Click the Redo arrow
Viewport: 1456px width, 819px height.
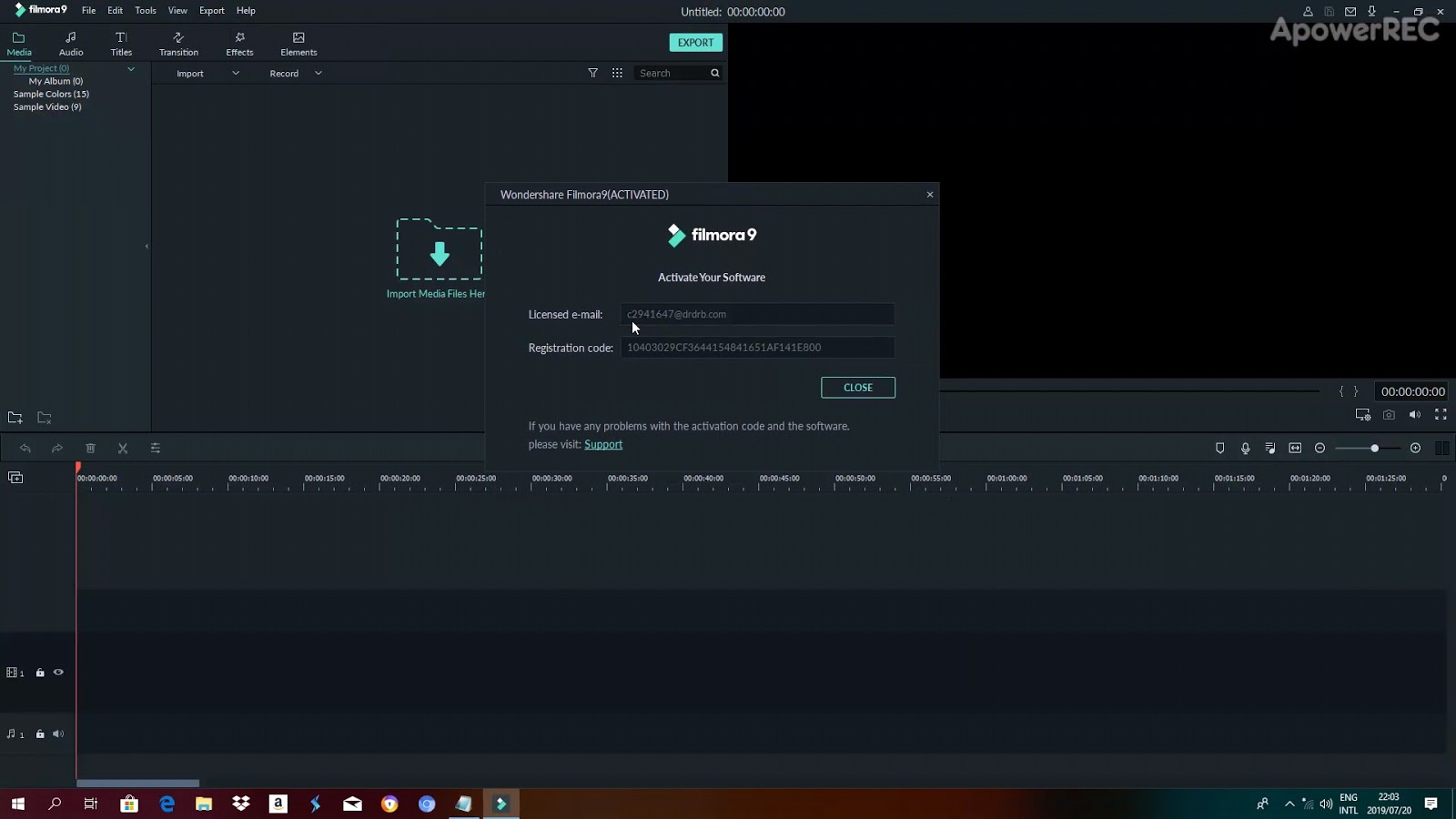coord(57,448)
